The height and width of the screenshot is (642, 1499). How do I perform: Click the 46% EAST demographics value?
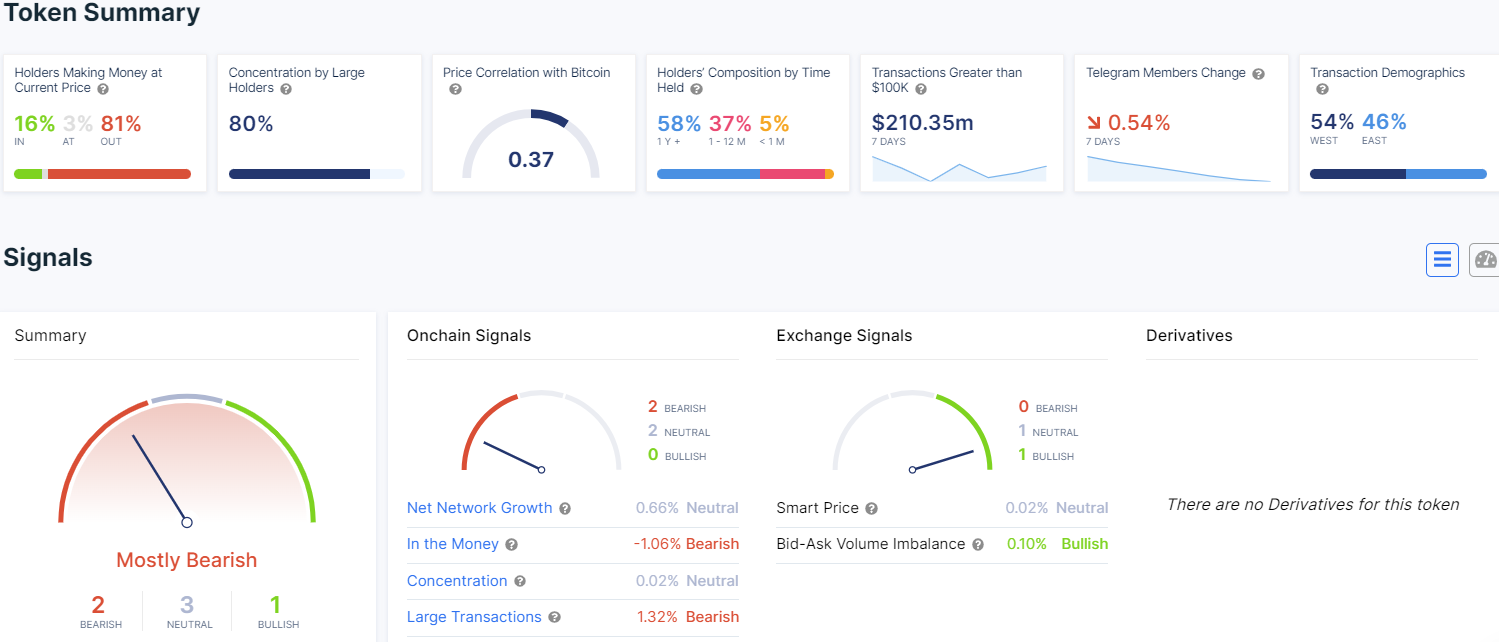tap(1384, 122)
